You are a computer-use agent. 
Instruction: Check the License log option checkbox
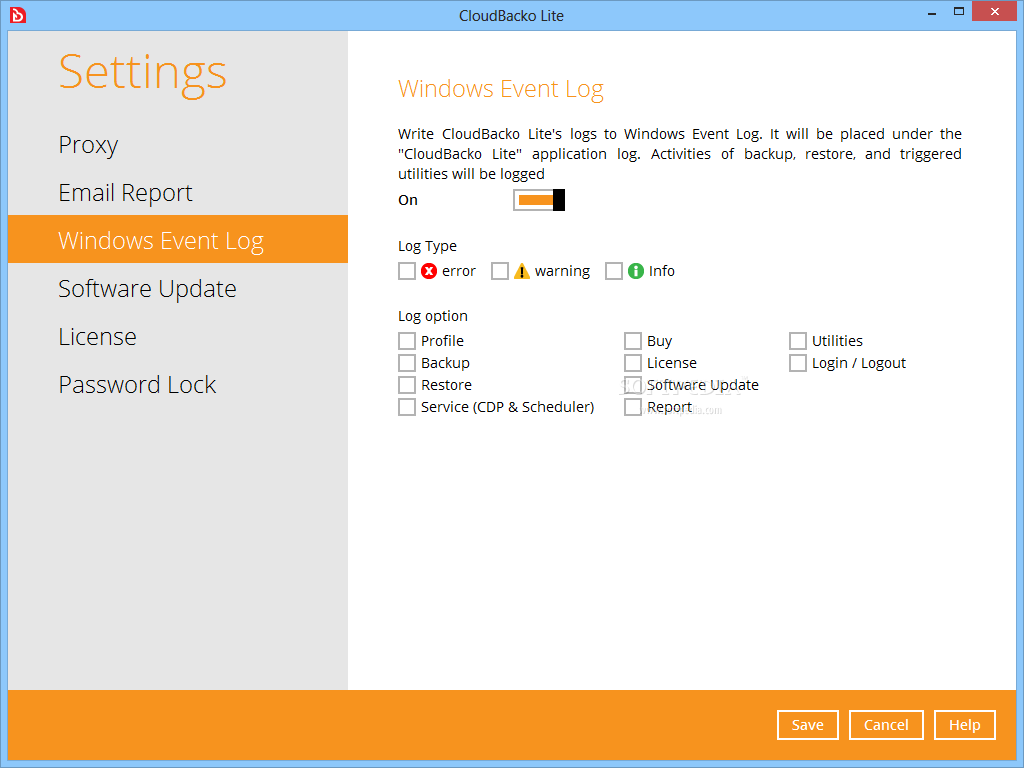pos(633,363)
